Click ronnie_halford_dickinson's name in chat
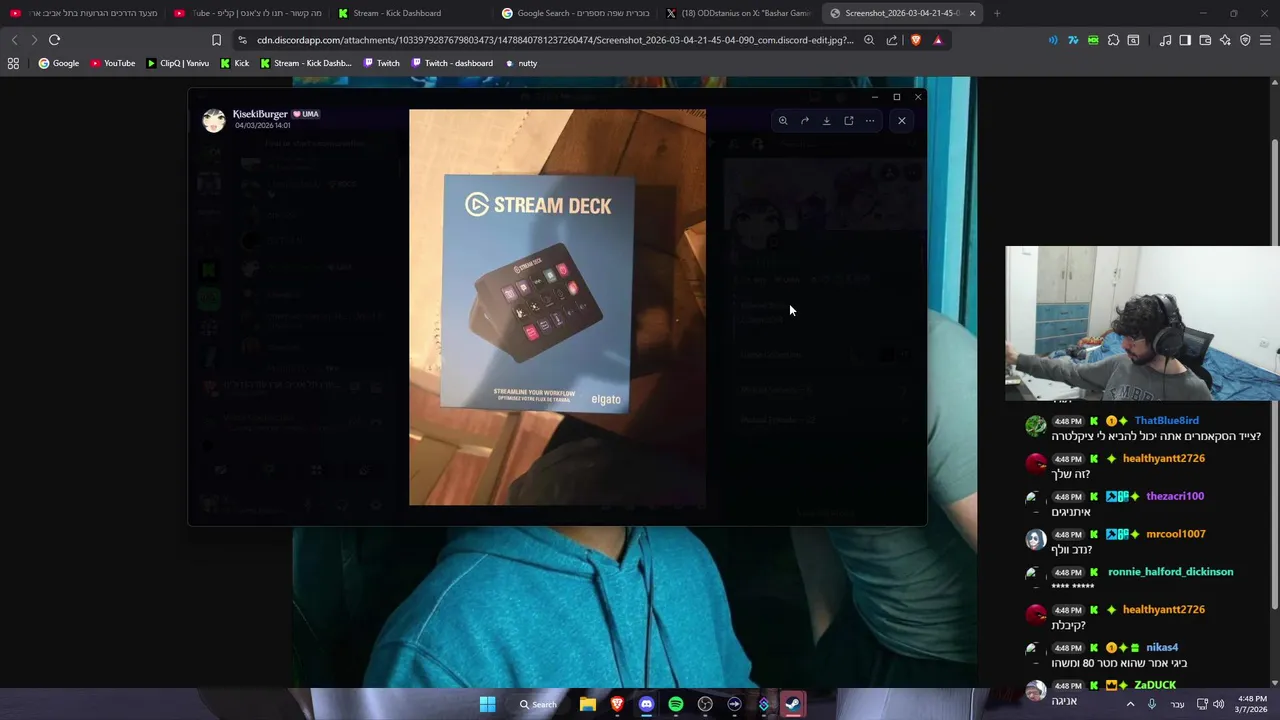This screenshot has width=1280, height=720. (1170, 572)
